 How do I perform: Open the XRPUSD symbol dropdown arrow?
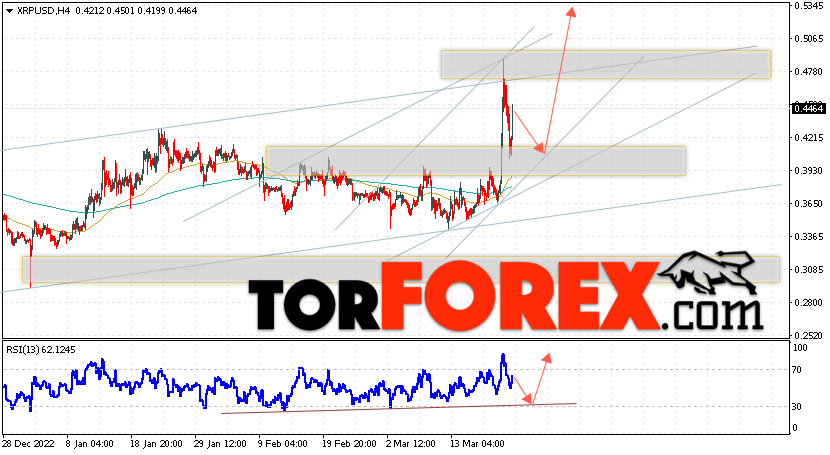click(x=9, y=11)
